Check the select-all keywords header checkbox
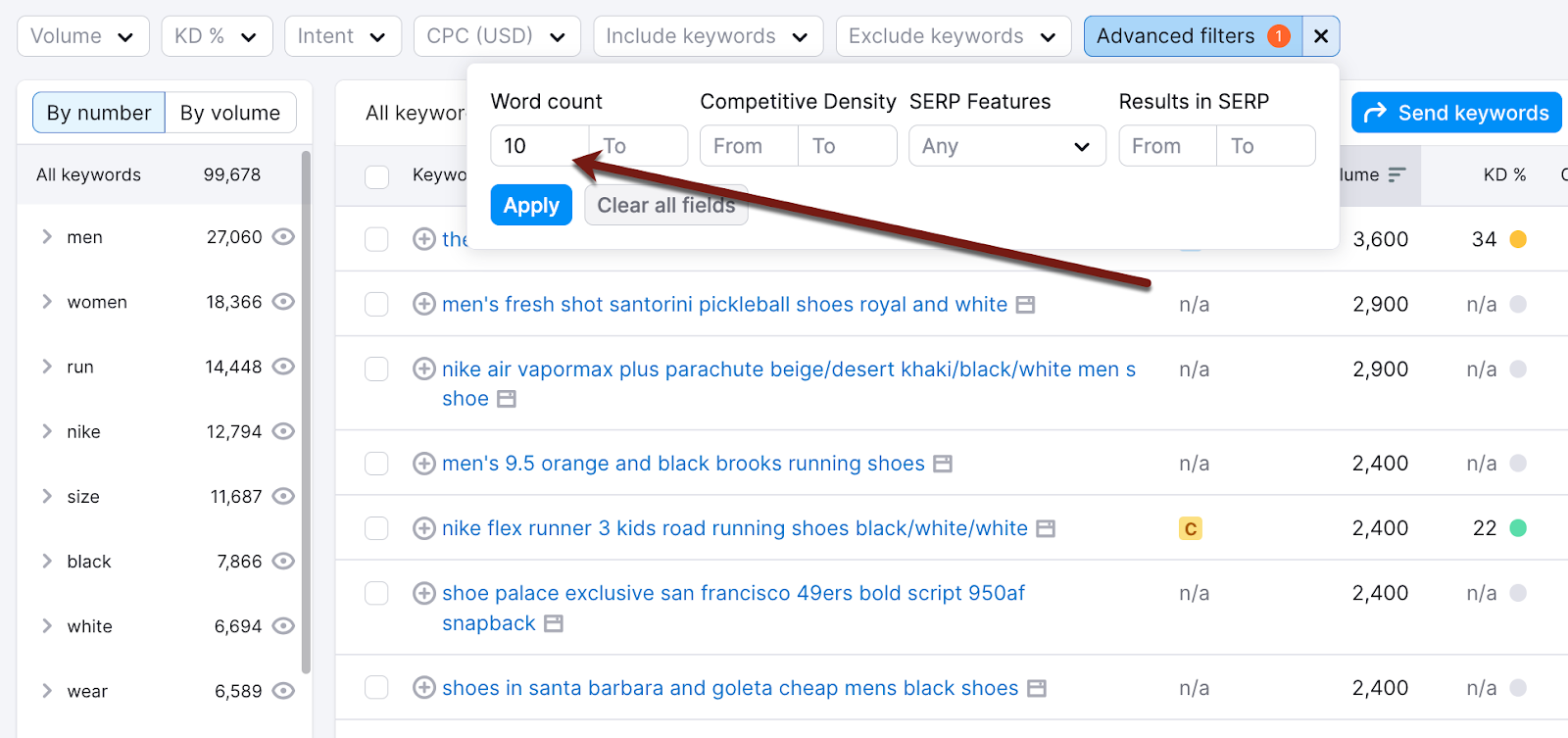1568x738 pixels. [x=377, y=176]
